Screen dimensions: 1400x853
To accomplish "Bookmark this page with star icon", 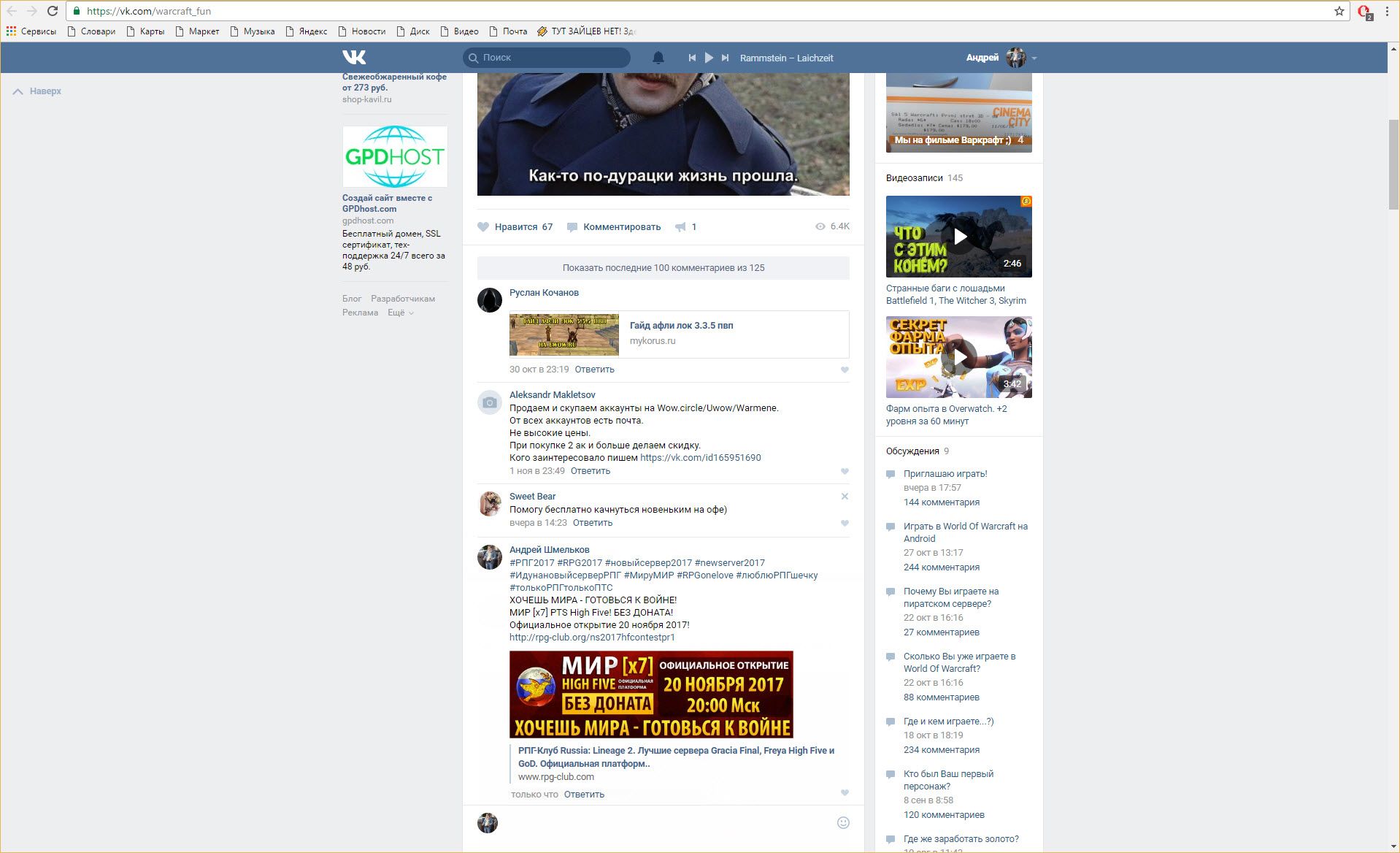I will coord(1339,11).
